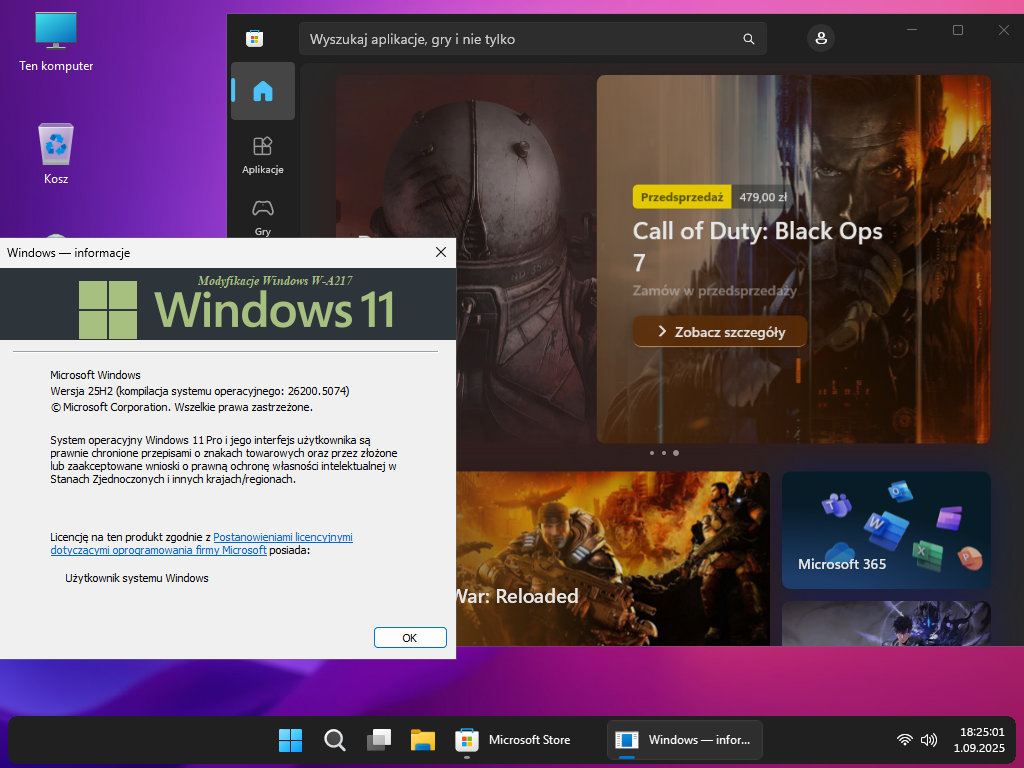Image resolution: width=1024 pixels, height=768 pixels.
Task: Open the Microsoft license terms link
Action: [x=282, y=537]
